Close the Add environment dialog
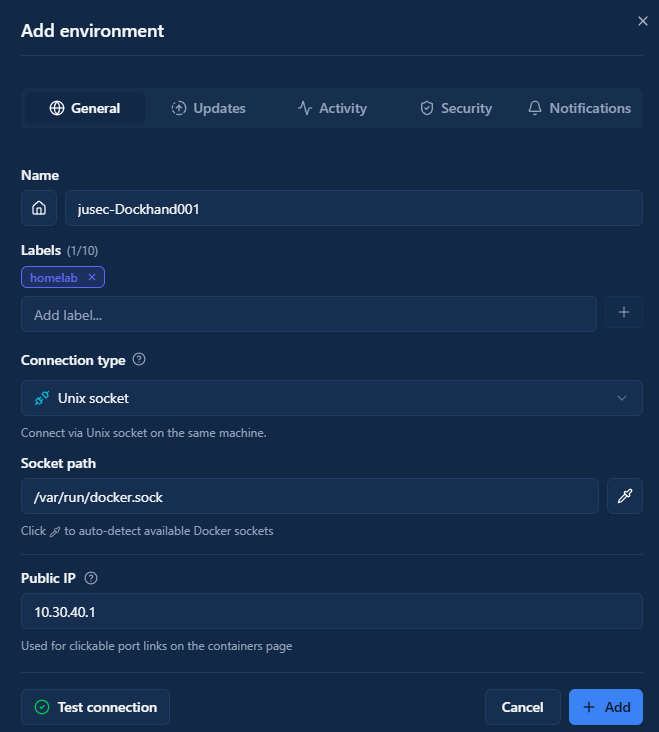The height and width of the screenshot is (732, 659). 642,21
